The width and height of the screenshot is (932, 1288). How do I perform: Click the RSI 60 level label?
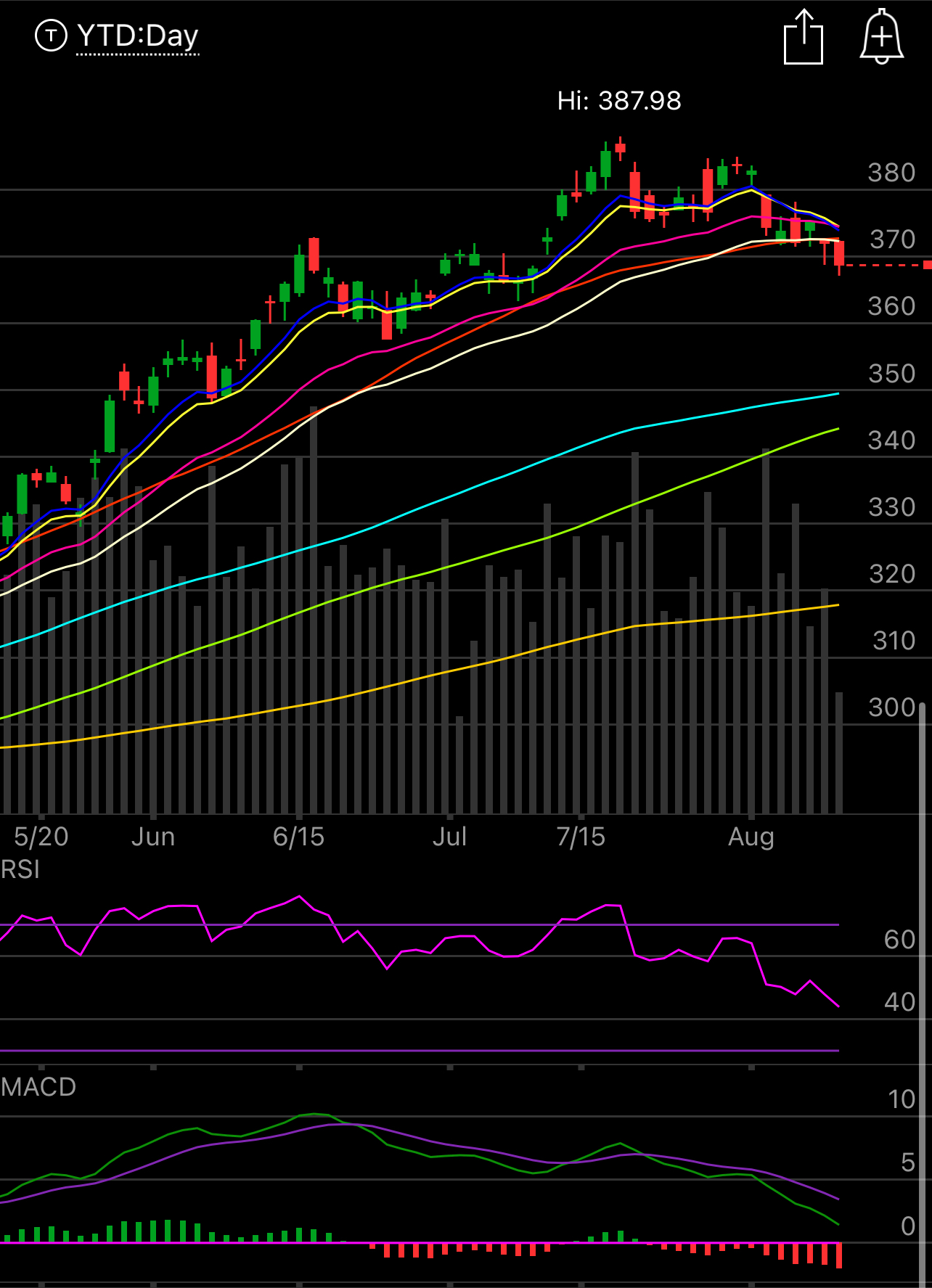pos(899,940)
